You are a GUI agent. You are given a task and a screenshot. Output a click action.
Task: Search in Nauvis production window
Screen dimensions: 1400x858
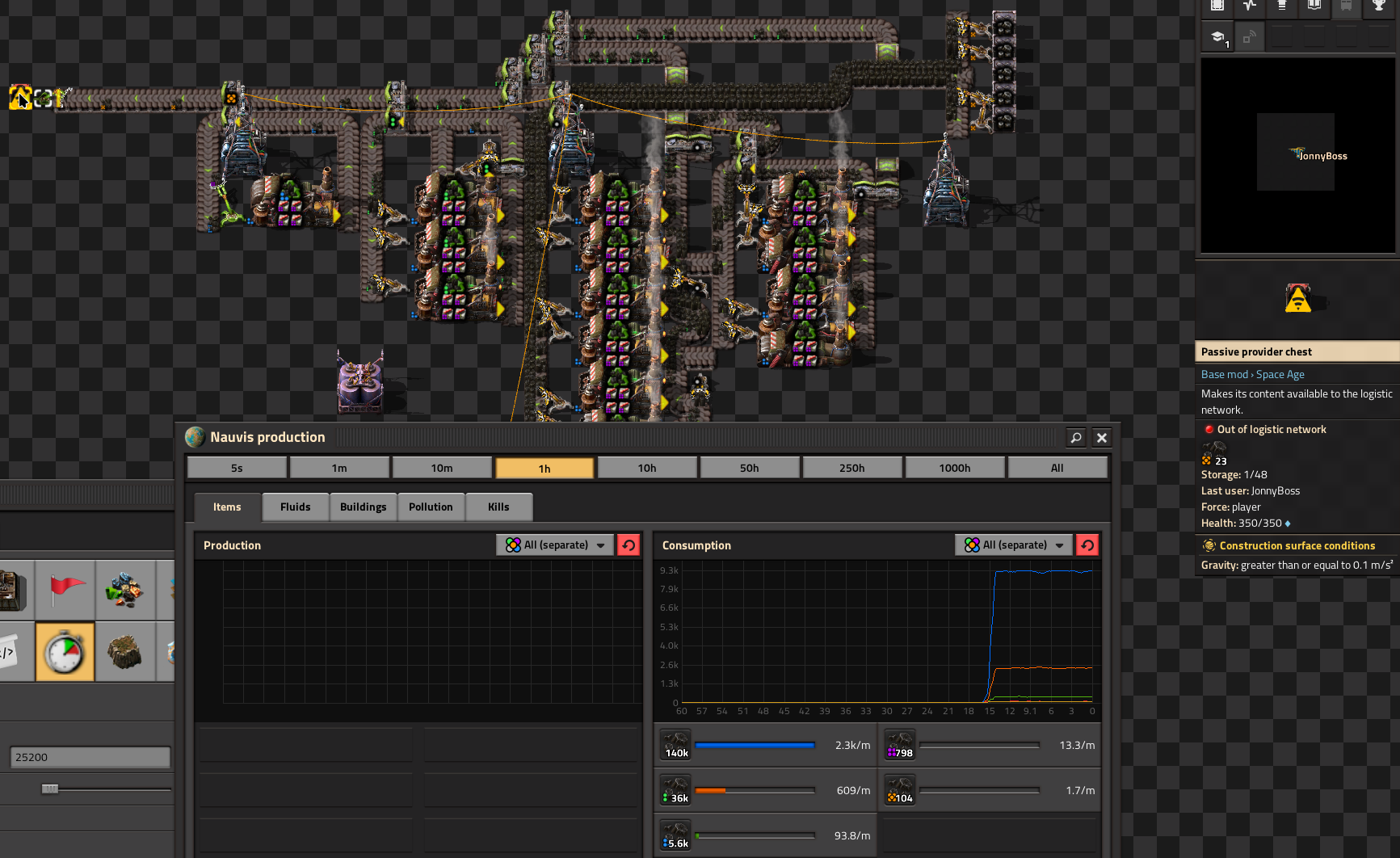(1076, 437)
